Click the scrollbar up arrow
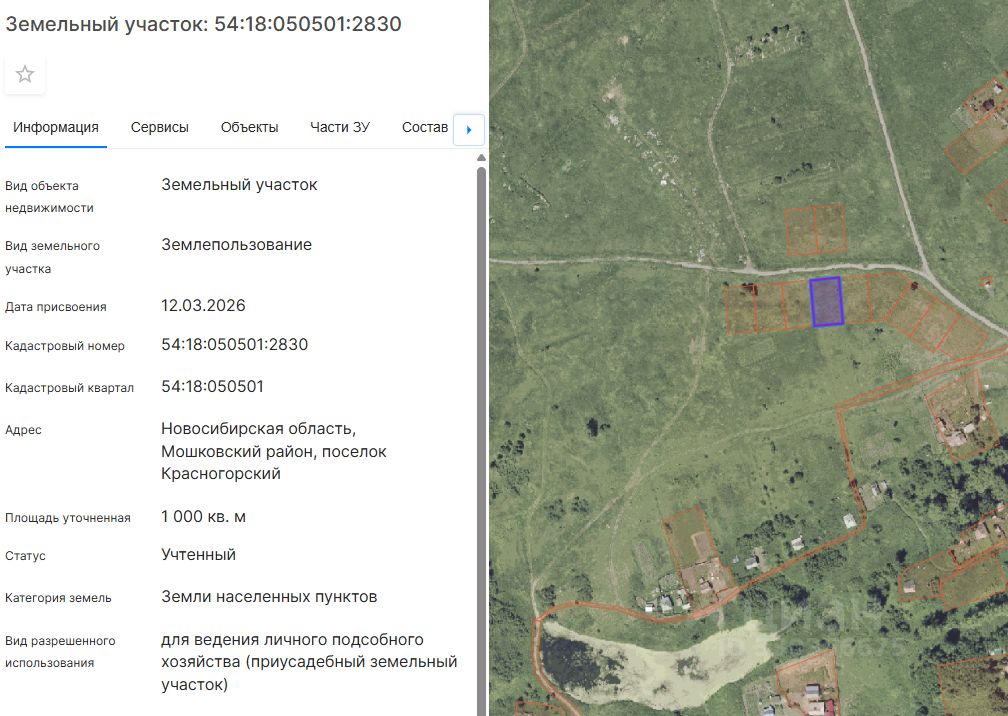 coord(482,157)
